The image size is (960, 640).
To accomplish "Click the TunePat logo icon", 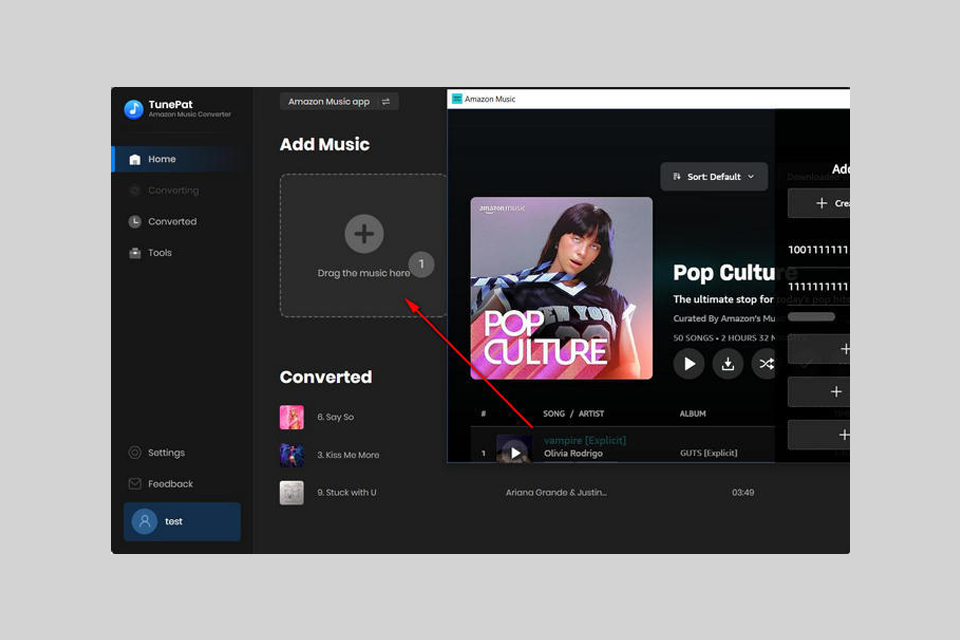I will (x=133, y=109).
